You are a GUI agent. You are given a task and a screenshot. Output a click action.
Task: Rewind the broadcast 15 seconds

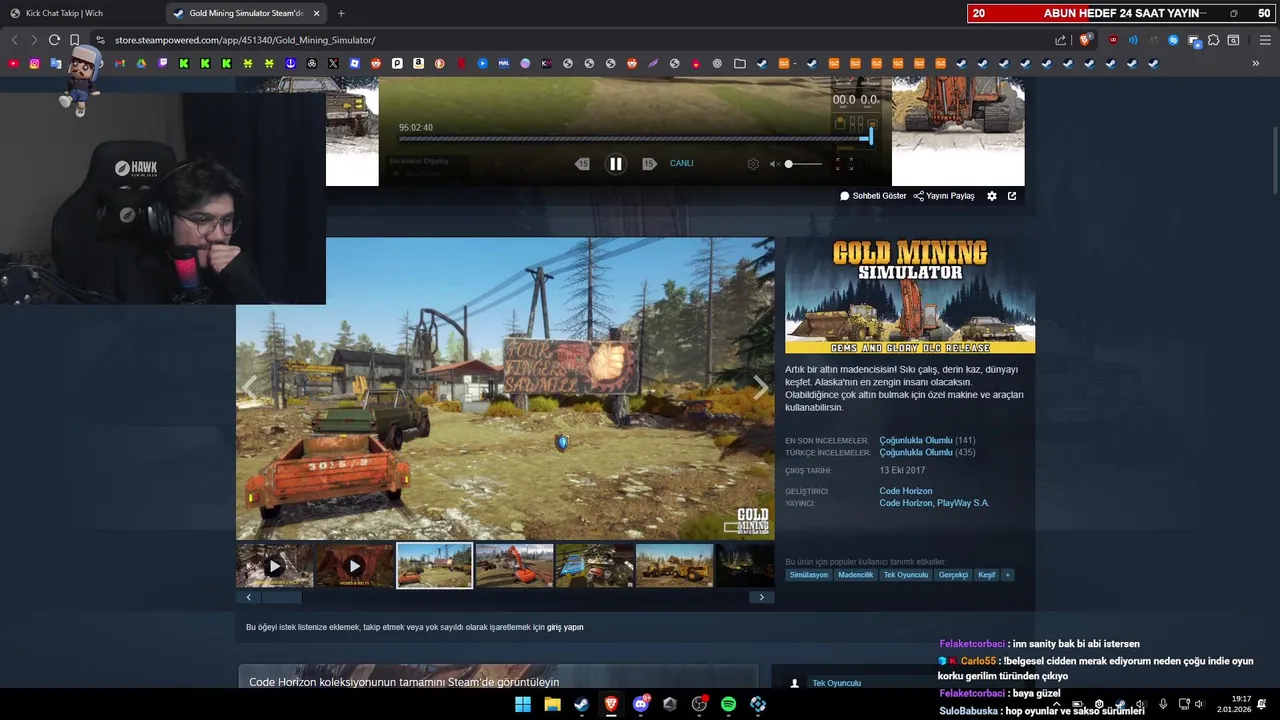(x=583, y=164)
